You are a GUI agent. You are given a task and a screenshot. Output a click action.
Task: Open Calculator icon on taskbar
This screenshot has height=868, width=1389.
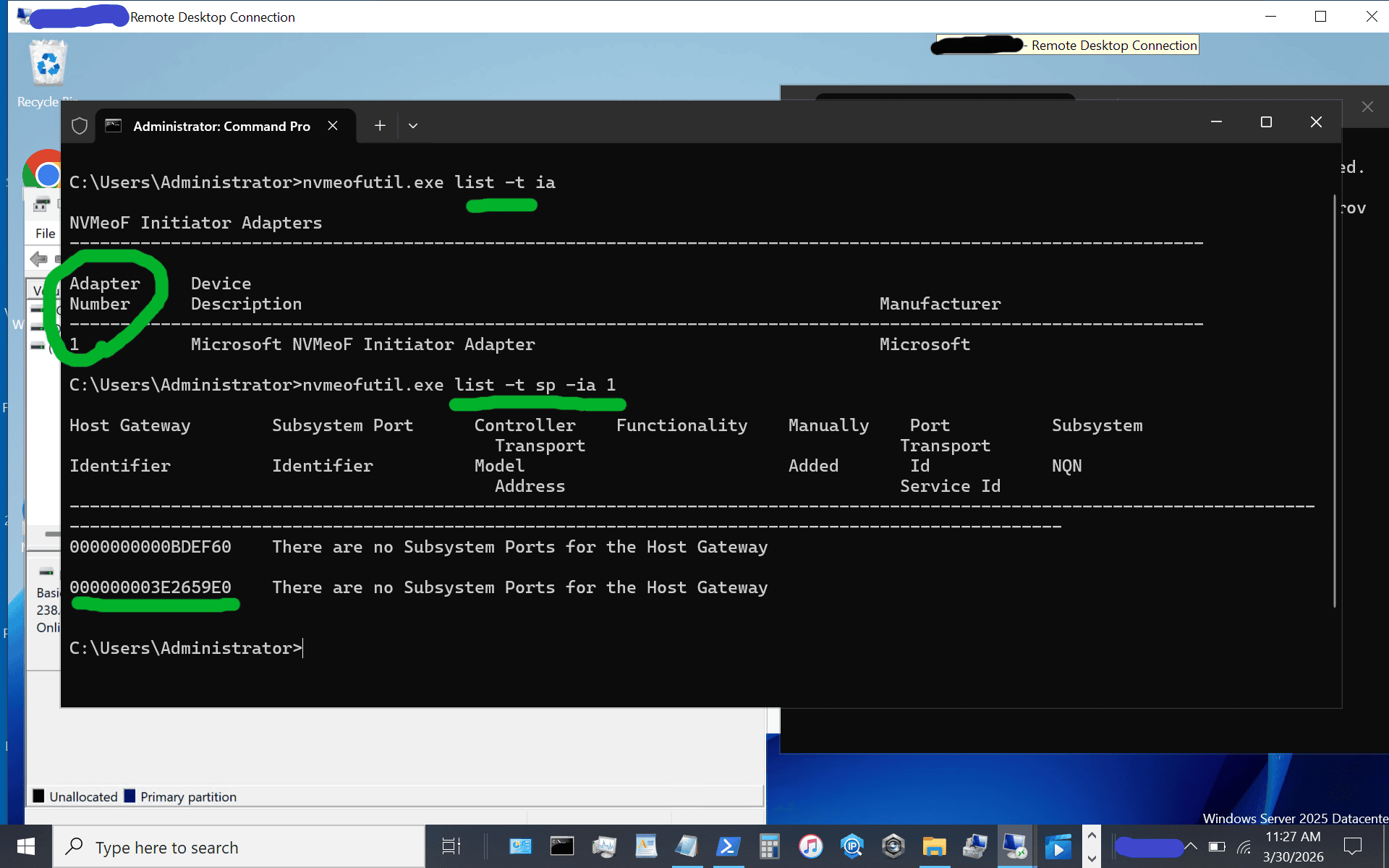[x=770, y=846]
